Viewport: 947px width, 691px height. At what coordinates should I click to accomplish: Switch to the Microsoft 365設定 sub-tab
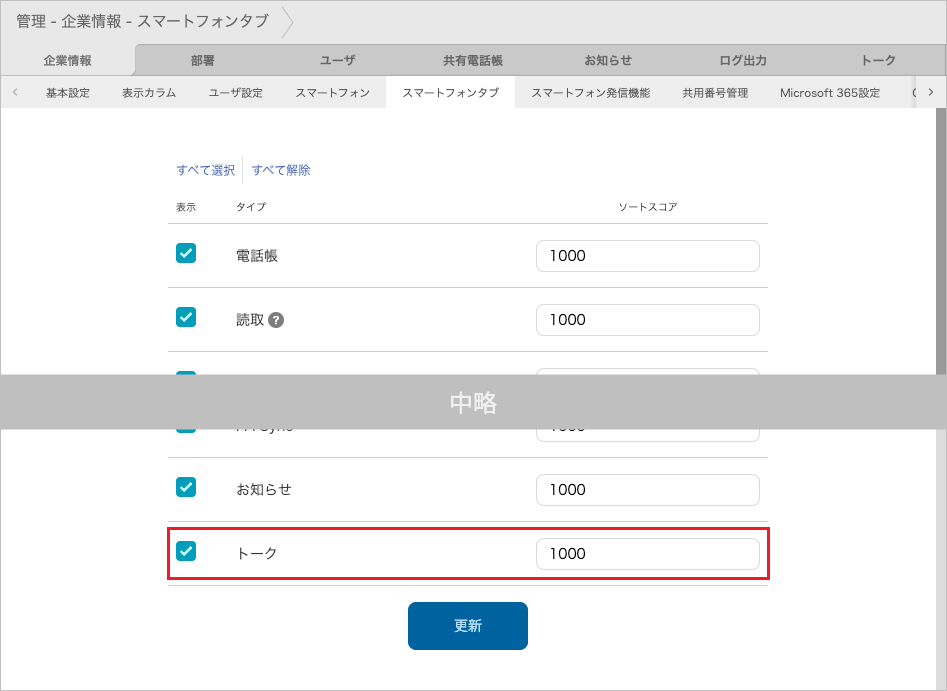[830, 91]
